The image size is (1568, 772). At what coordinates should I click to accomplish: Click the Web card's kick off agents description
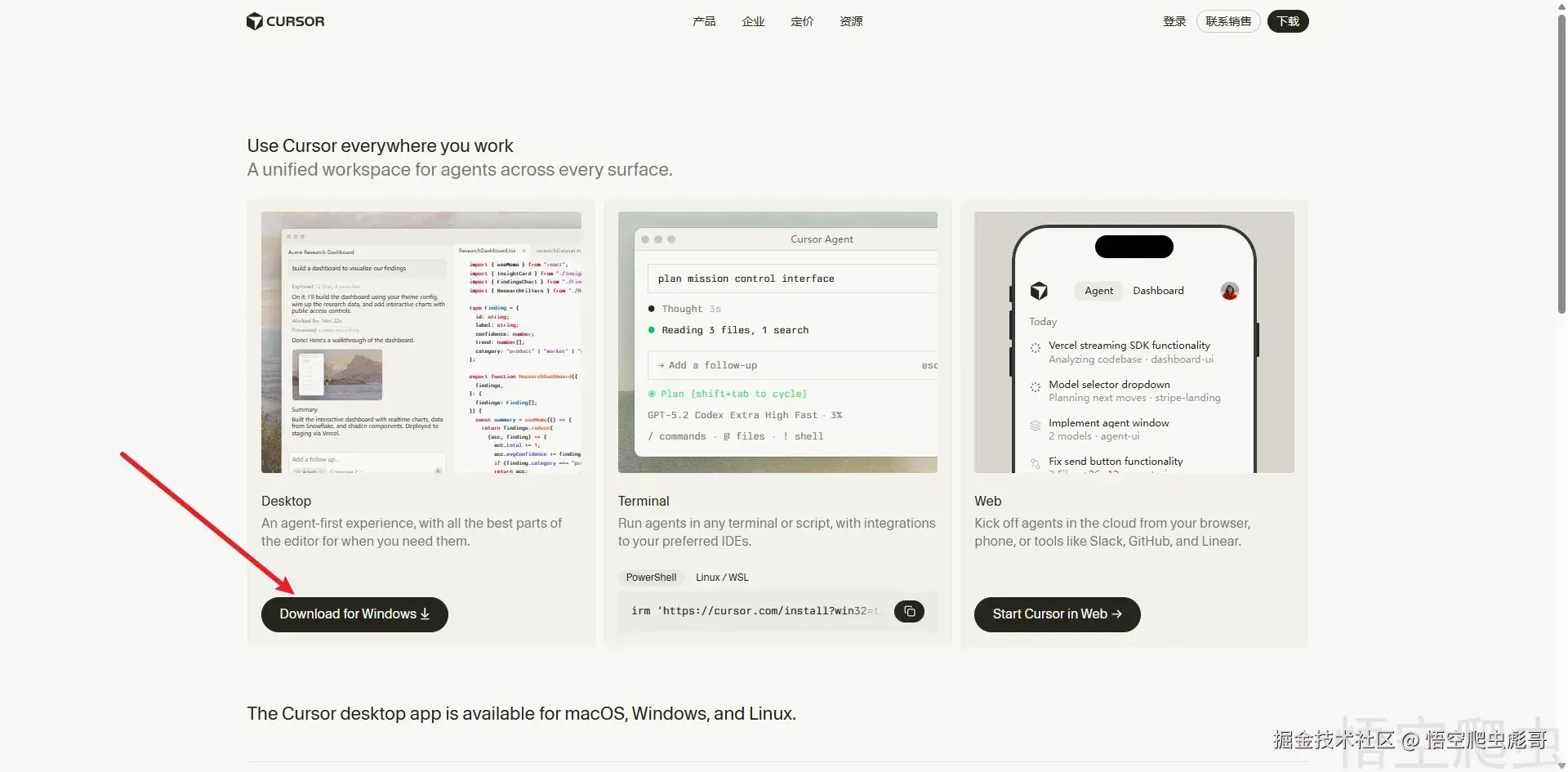1112,532
